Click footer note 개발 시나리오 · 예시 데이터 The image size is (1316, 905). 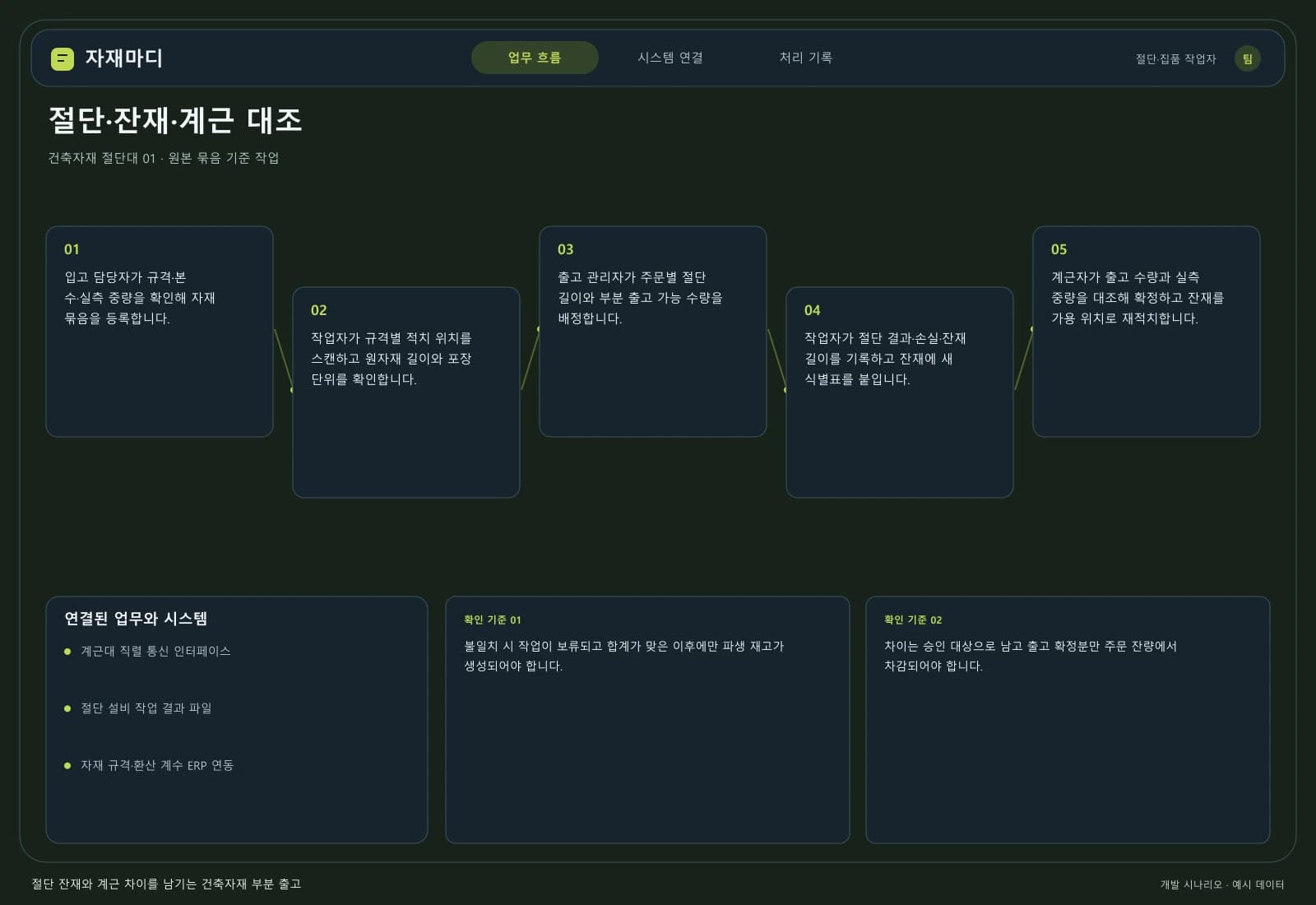coord(1222,884)
